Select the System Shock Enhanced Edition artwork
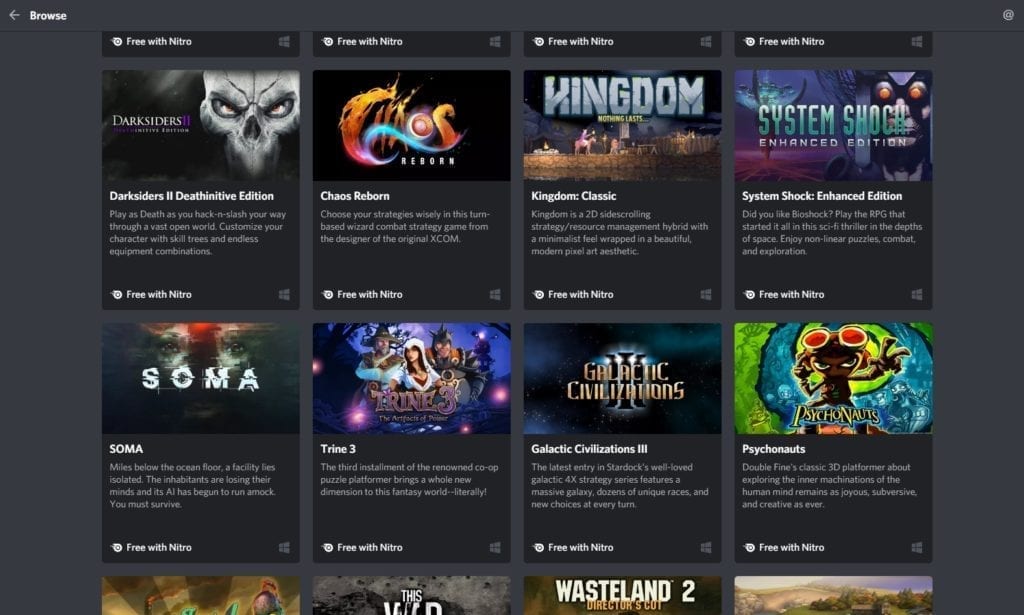Image resolution: width=1024 pixels, height=615 pixels. click(833, 125)
